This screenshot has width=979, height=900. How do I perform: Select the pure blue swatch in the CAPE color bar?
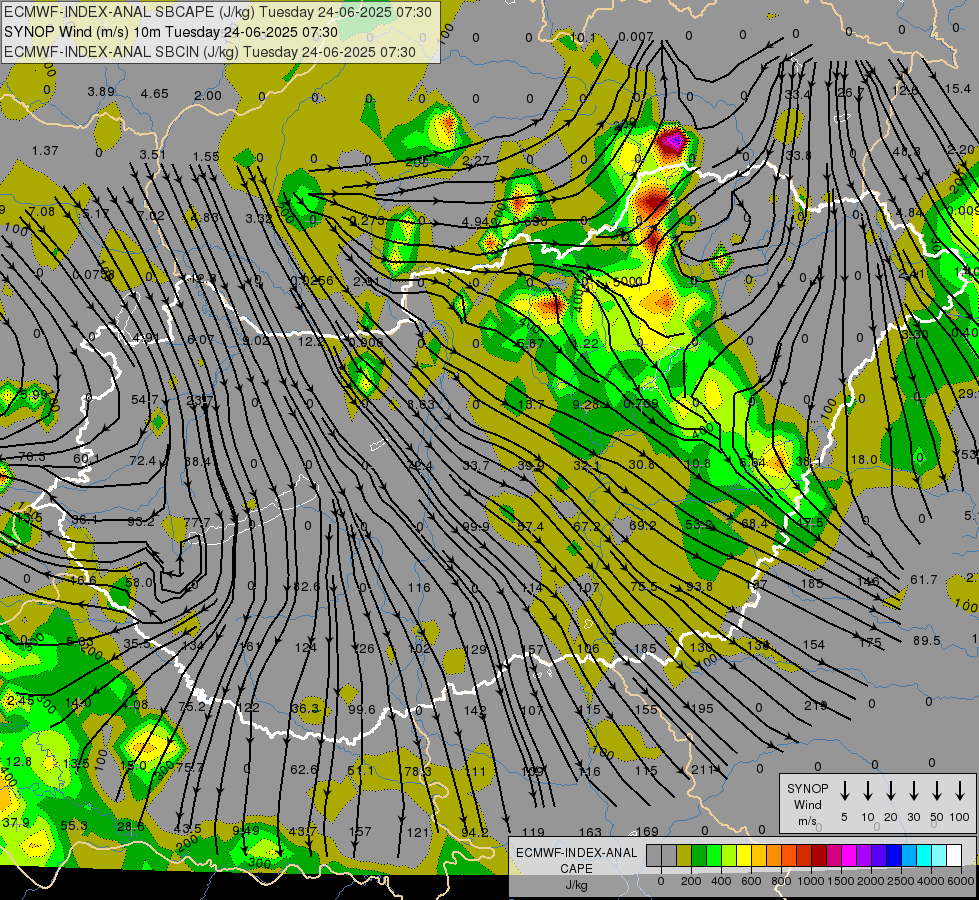(x=894, y=855)
